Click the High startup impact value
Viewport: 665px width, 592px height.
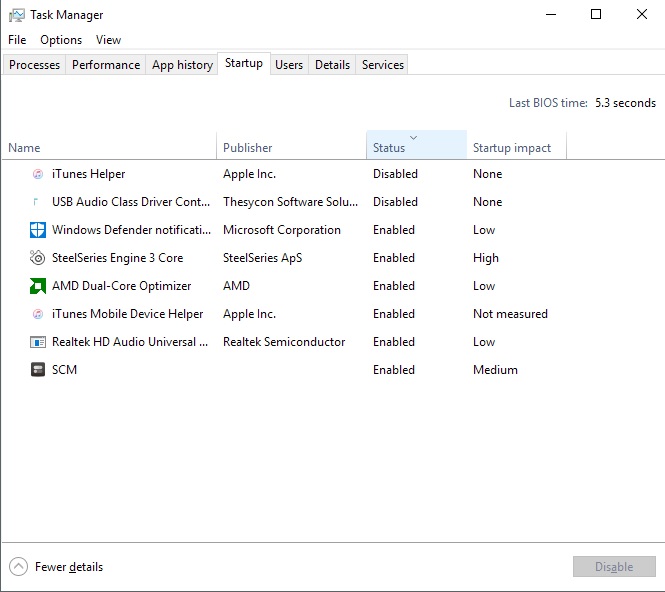486,258
